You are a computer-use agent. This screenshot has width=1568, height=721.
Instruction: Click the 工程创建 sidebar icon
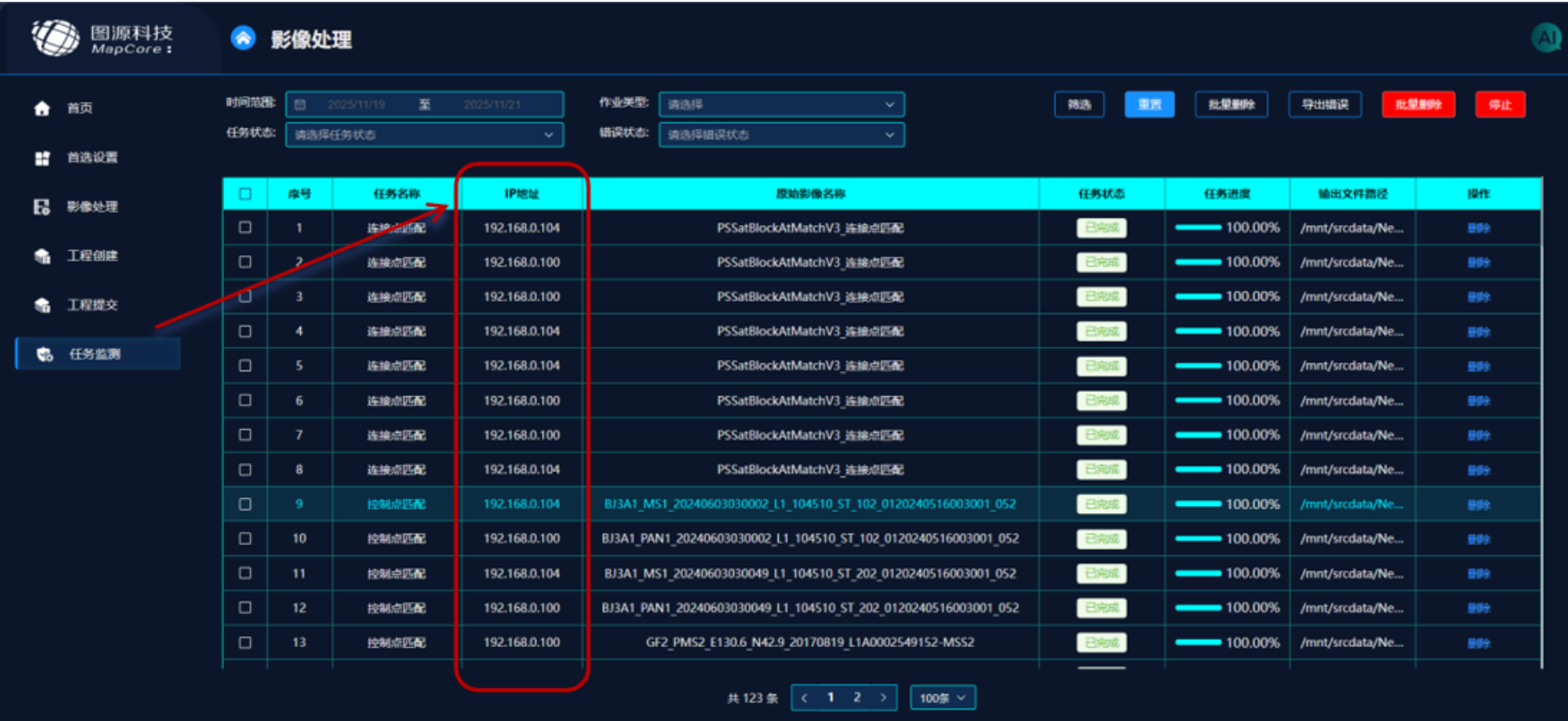pos(42,256)
